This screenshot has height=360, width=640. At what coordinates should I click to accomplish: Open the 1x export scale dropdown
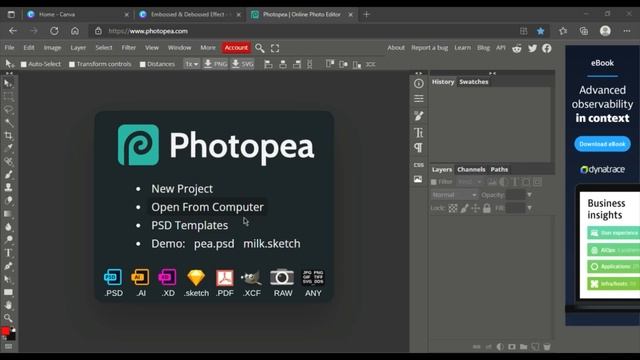click(191, 64)
